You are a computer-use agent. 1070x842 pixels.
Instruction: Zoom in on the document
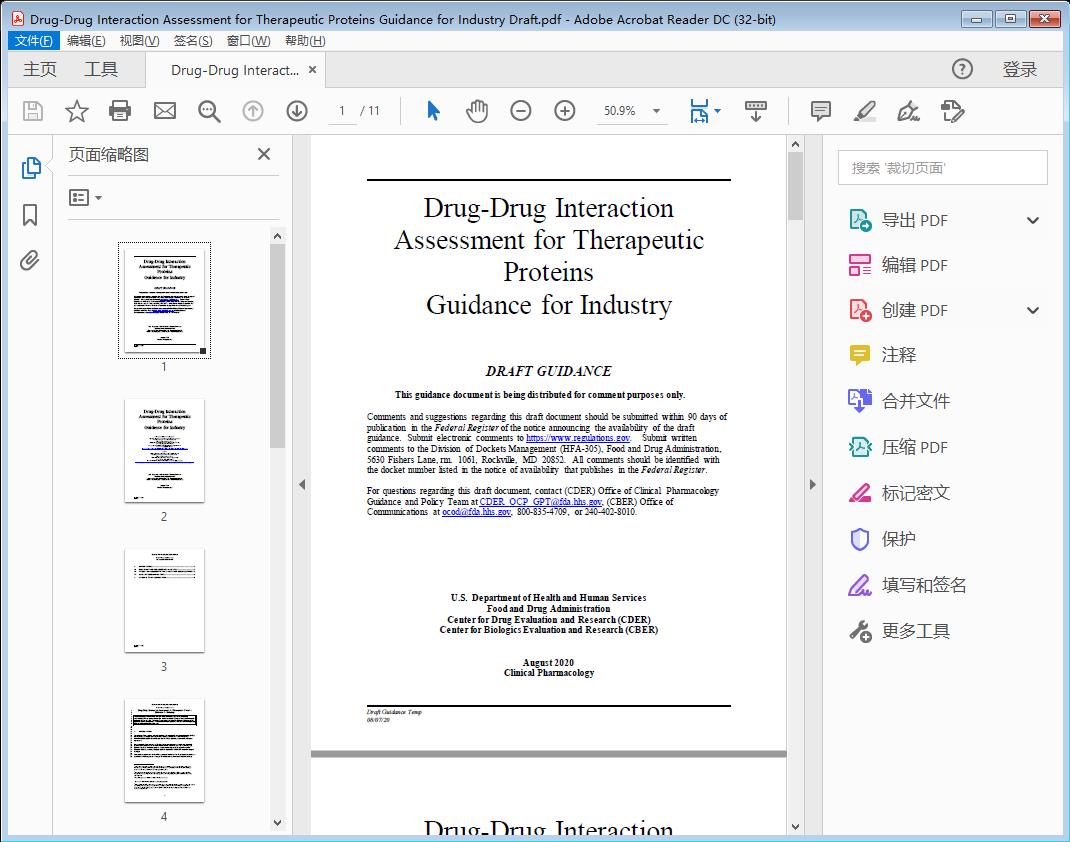[x=565, y=111]
